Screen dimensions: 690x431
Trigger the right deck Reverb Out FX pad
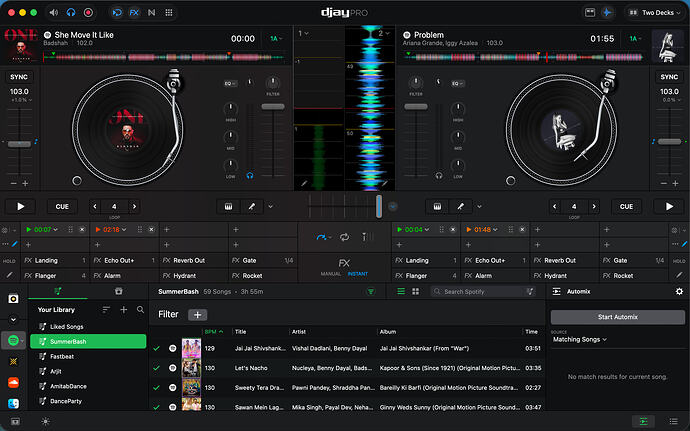[x=565, y=260]
